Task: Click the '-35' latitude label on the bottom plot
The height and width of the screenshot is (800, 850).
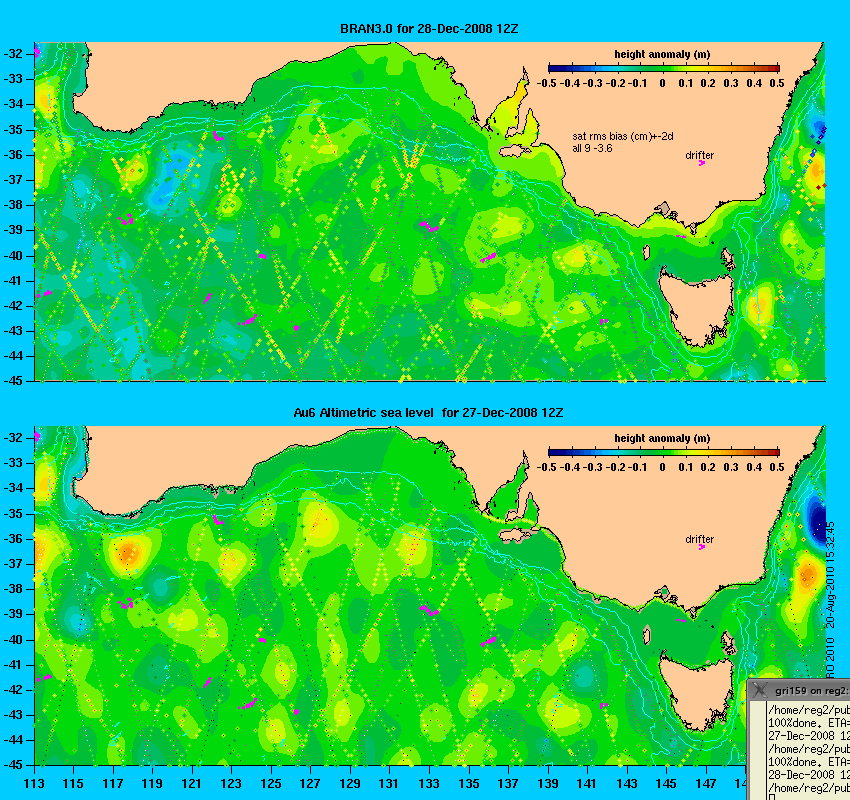Action: [x=13, y=513]
